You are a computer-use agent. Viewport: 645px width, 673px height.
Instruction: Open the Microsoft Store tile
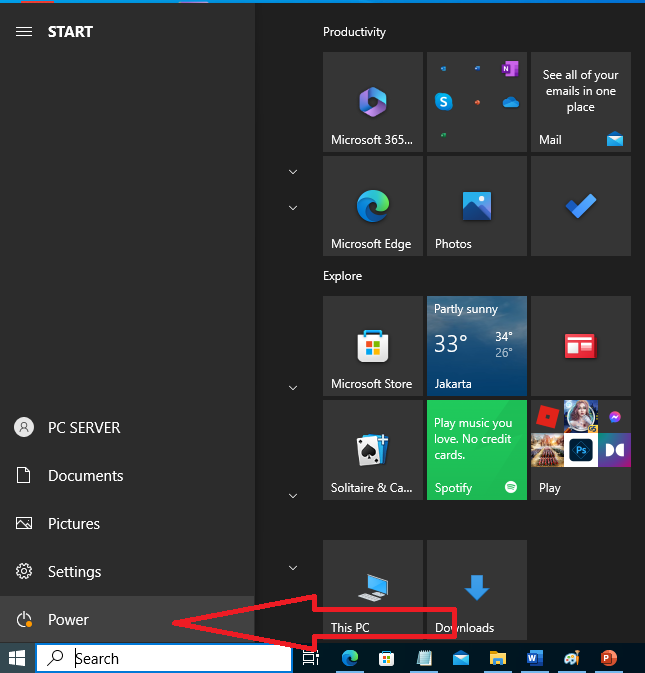pos(372,346)
